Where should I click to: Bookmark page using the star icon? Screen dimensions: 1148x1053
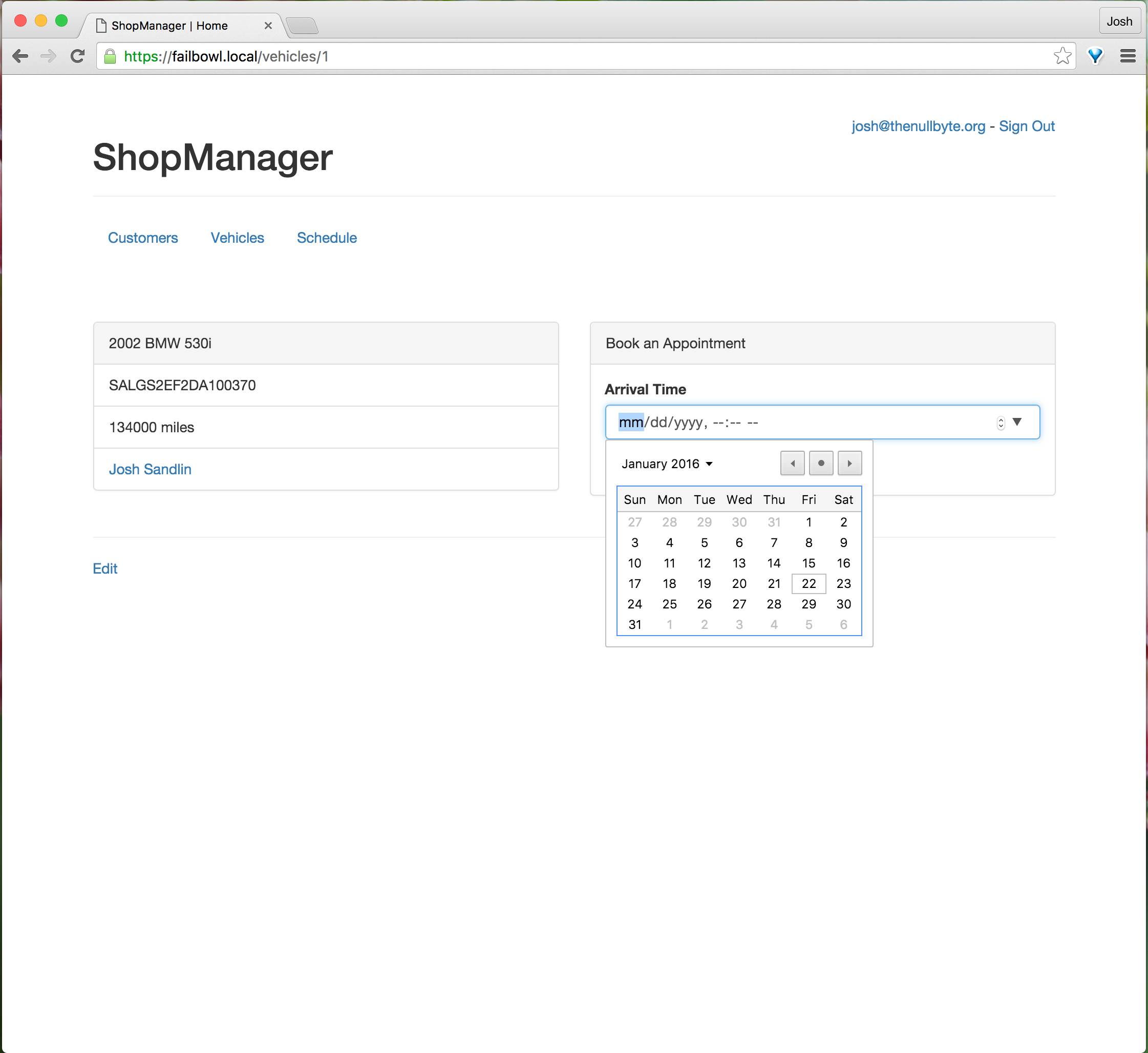pyautogui.click(x=1062, y=56)
